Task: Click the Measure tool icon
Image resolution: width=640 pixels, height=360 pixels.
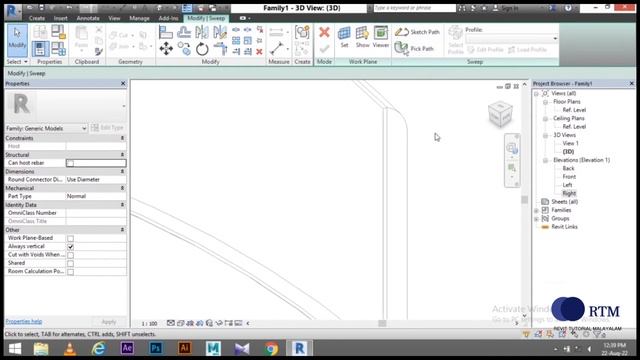Action: tap(276, 49)
